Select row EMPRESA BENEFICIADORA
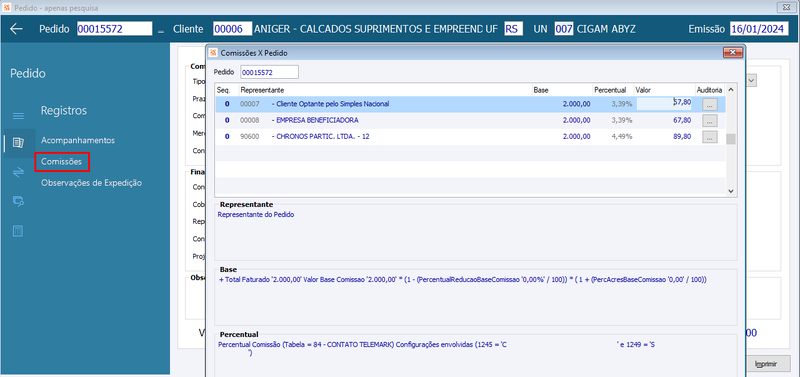 [470, 120]
